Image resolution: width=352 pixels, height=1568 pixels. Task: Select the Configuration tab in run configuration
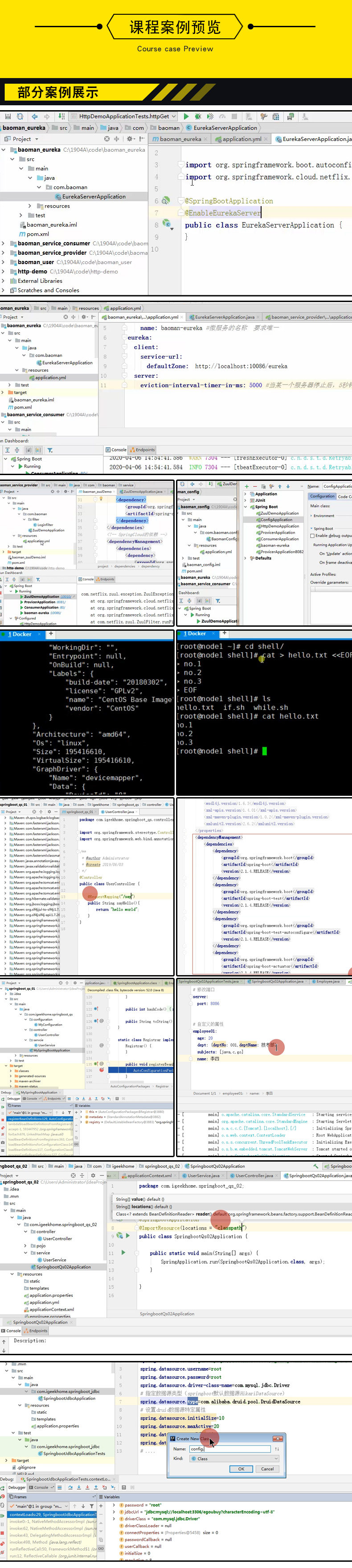(x=322, y=496)
